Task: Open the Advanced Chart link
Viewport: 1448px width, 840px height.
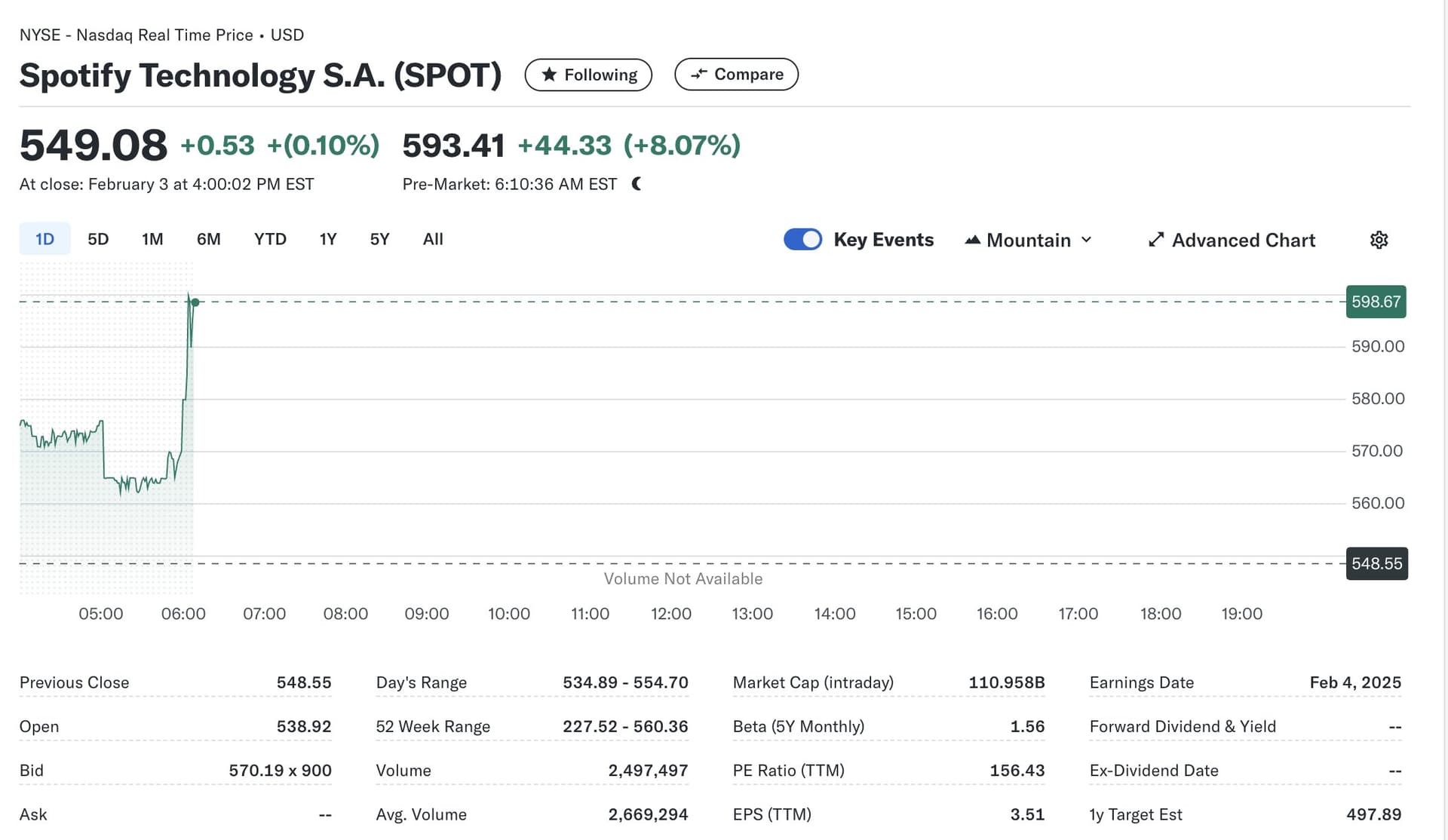Action: (1243, 240)
